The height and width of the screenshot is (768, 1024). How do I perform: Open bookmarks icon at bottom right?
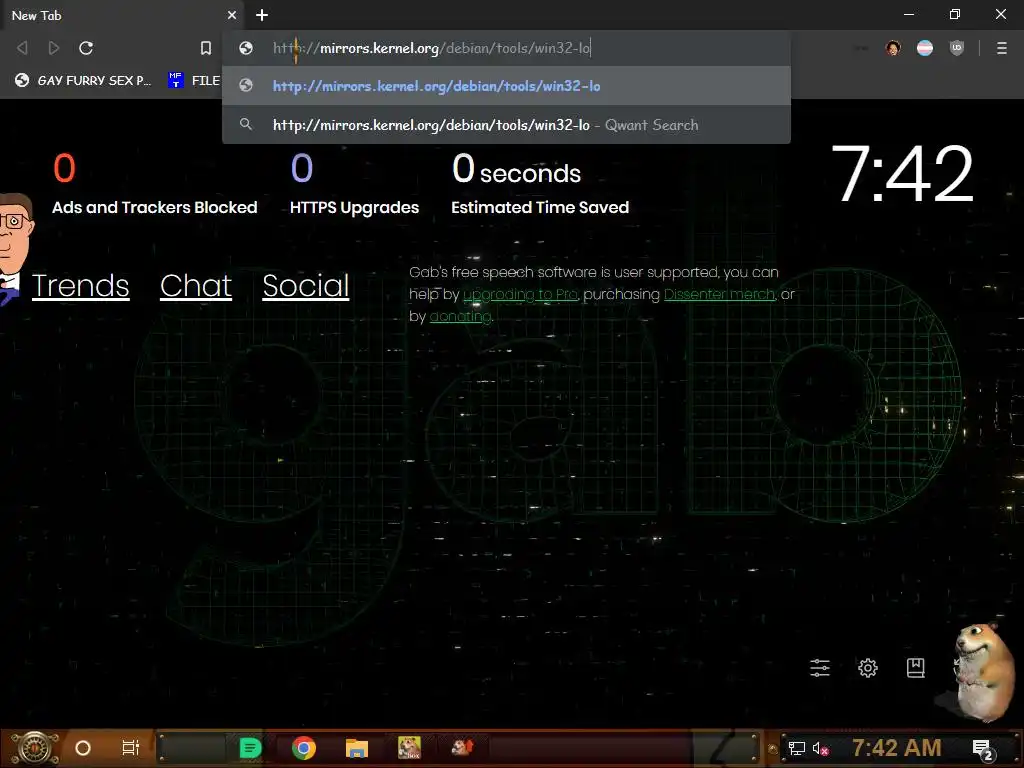pos(916,667)
